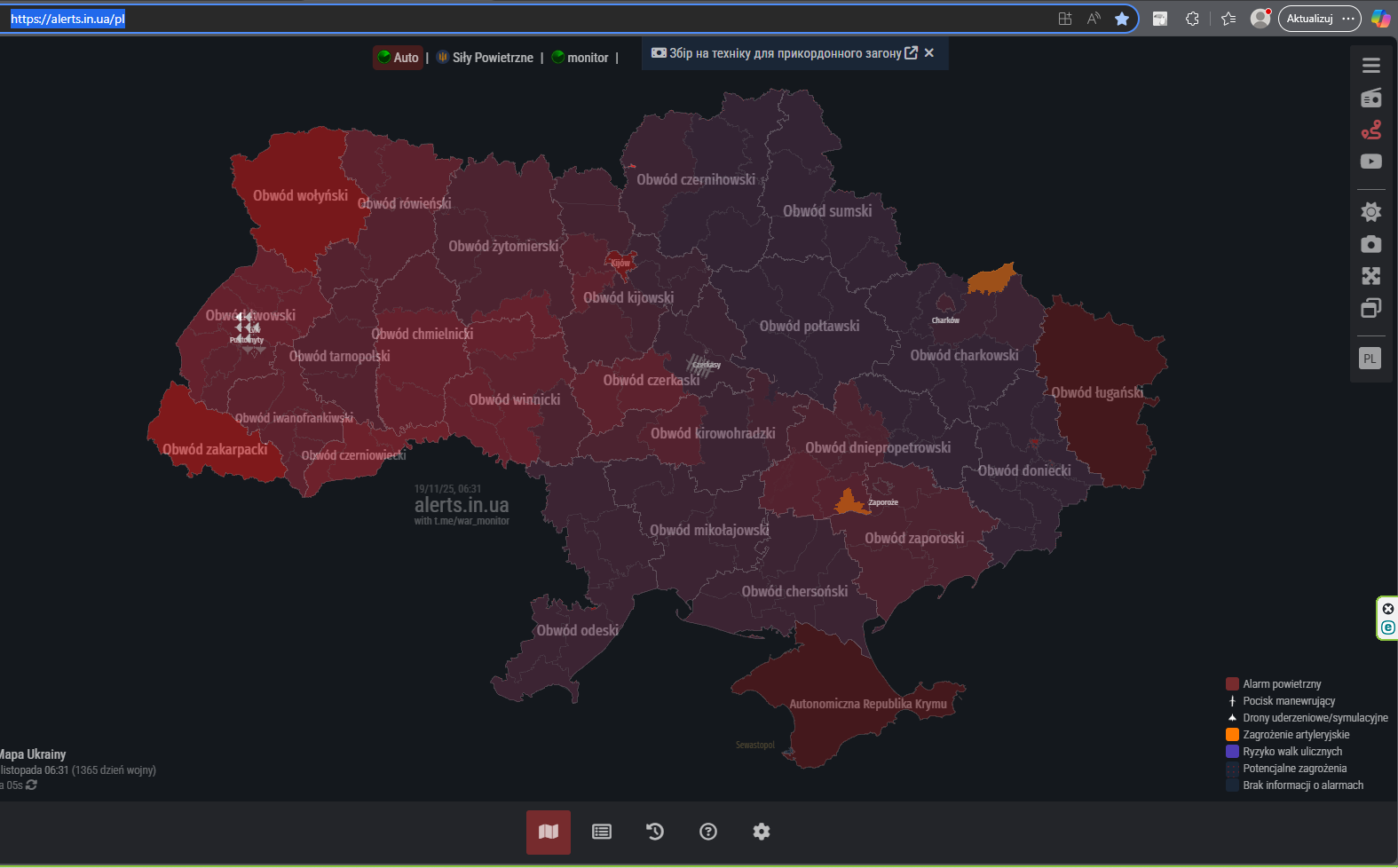Open the fundraiser banner link
This screenshot has width=1398, height=868.
pos(784,53)
